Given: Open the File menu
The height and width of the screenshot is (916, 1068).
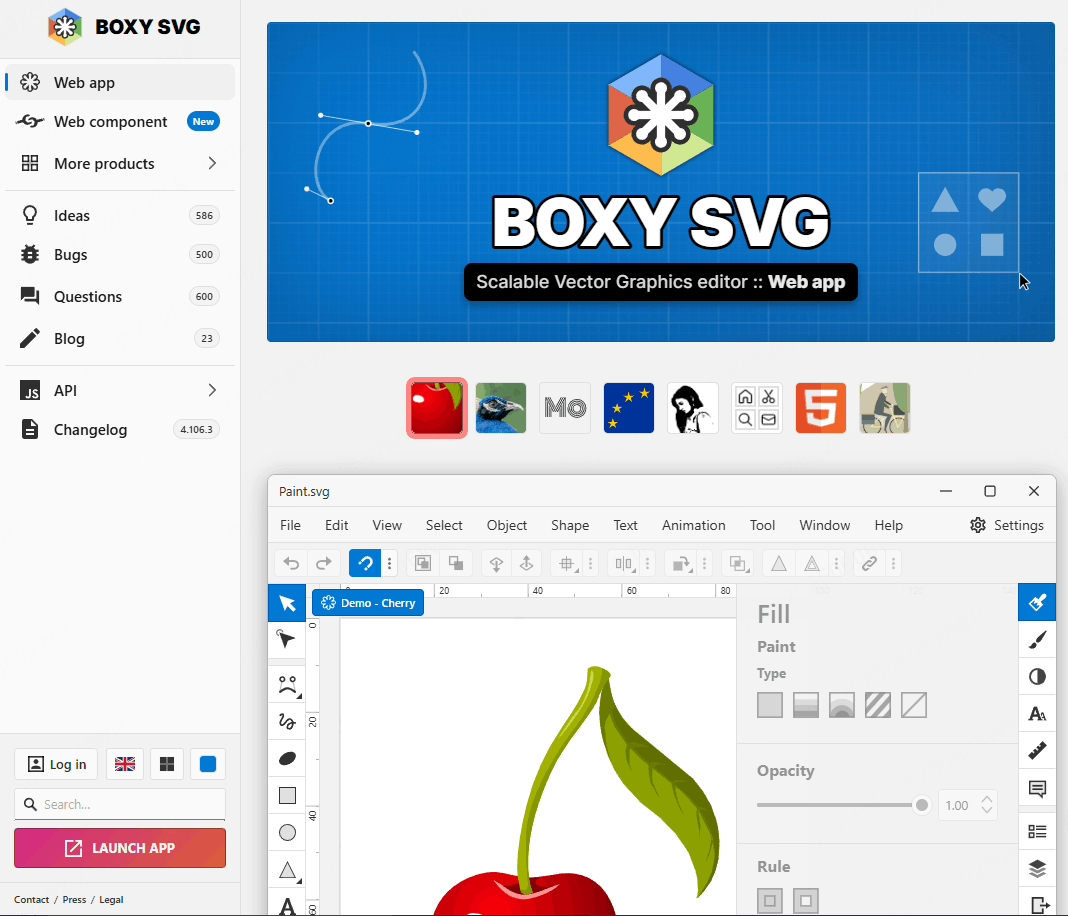Looking at the screenshot, I should click(x=290, y=525).
